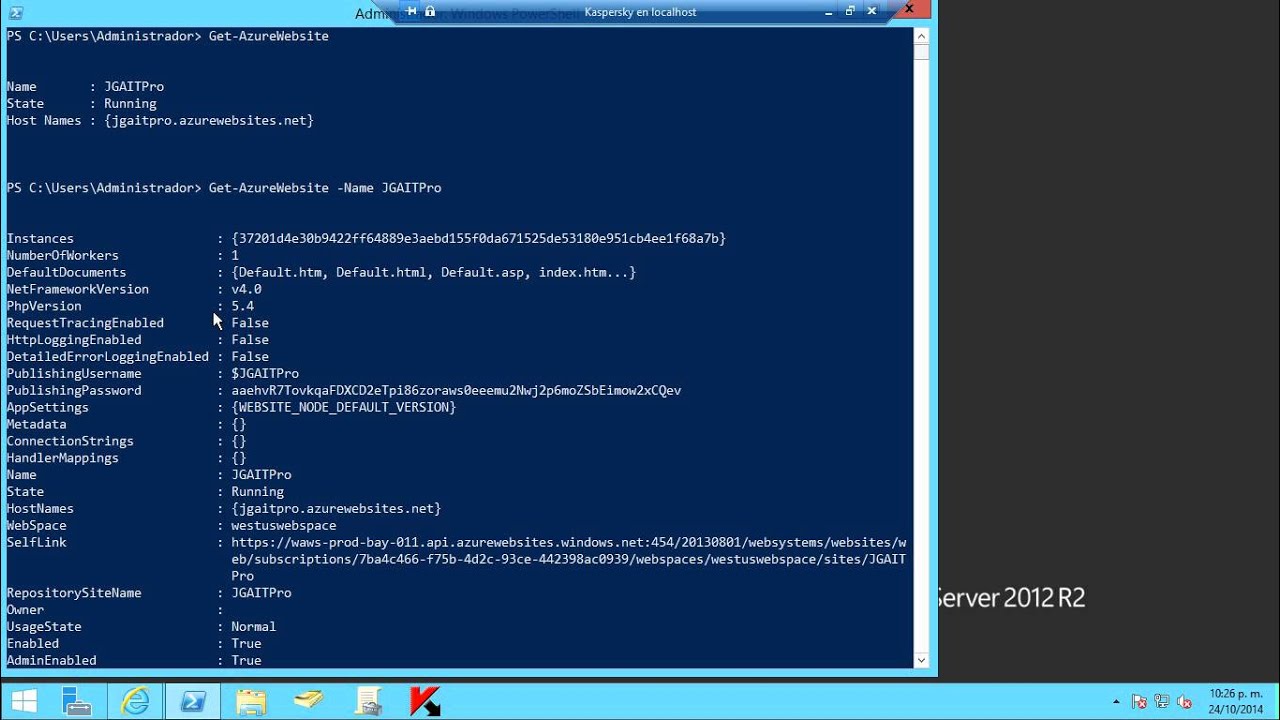This screenshot has width=1280, height=720.
Task: Click the 'ConnectionStrings' property label
Action: click(x=70, y=441)
